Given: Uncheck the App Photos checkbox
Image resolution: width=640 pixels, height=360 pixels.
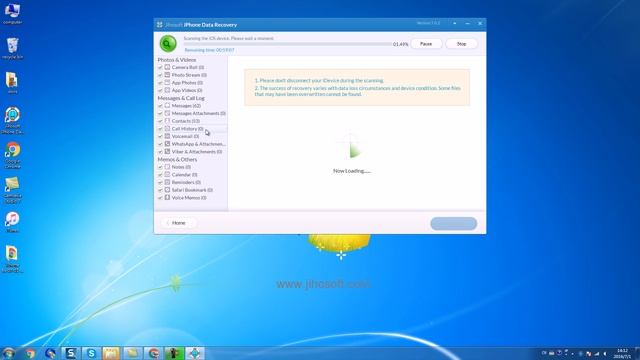Looking at the screenshot, I should (x=160, y=83).
